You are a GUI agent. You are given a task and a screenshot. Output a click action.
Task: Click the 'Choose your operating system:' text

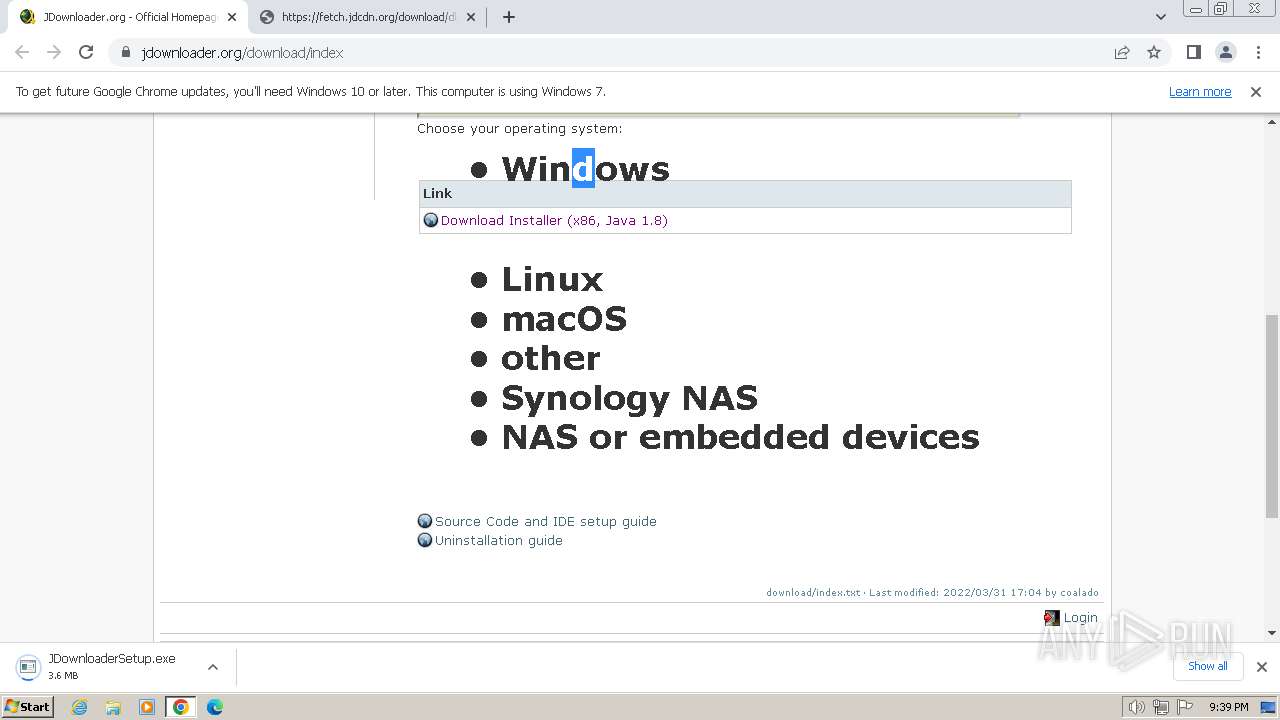[x=520, y=128]
